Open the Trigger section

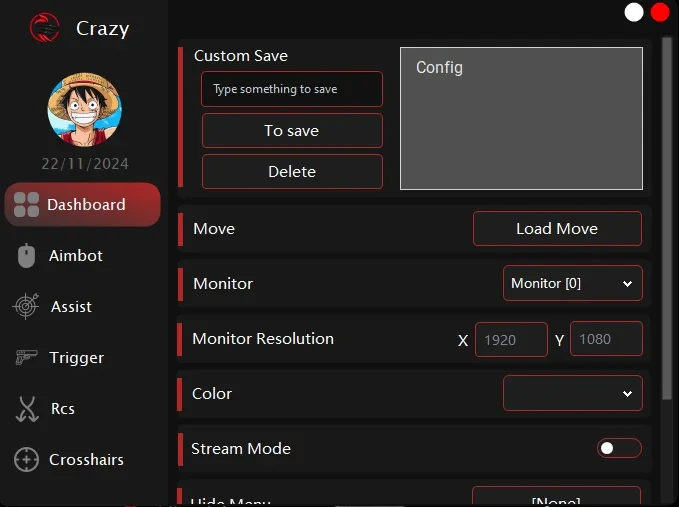coord(76,358)
